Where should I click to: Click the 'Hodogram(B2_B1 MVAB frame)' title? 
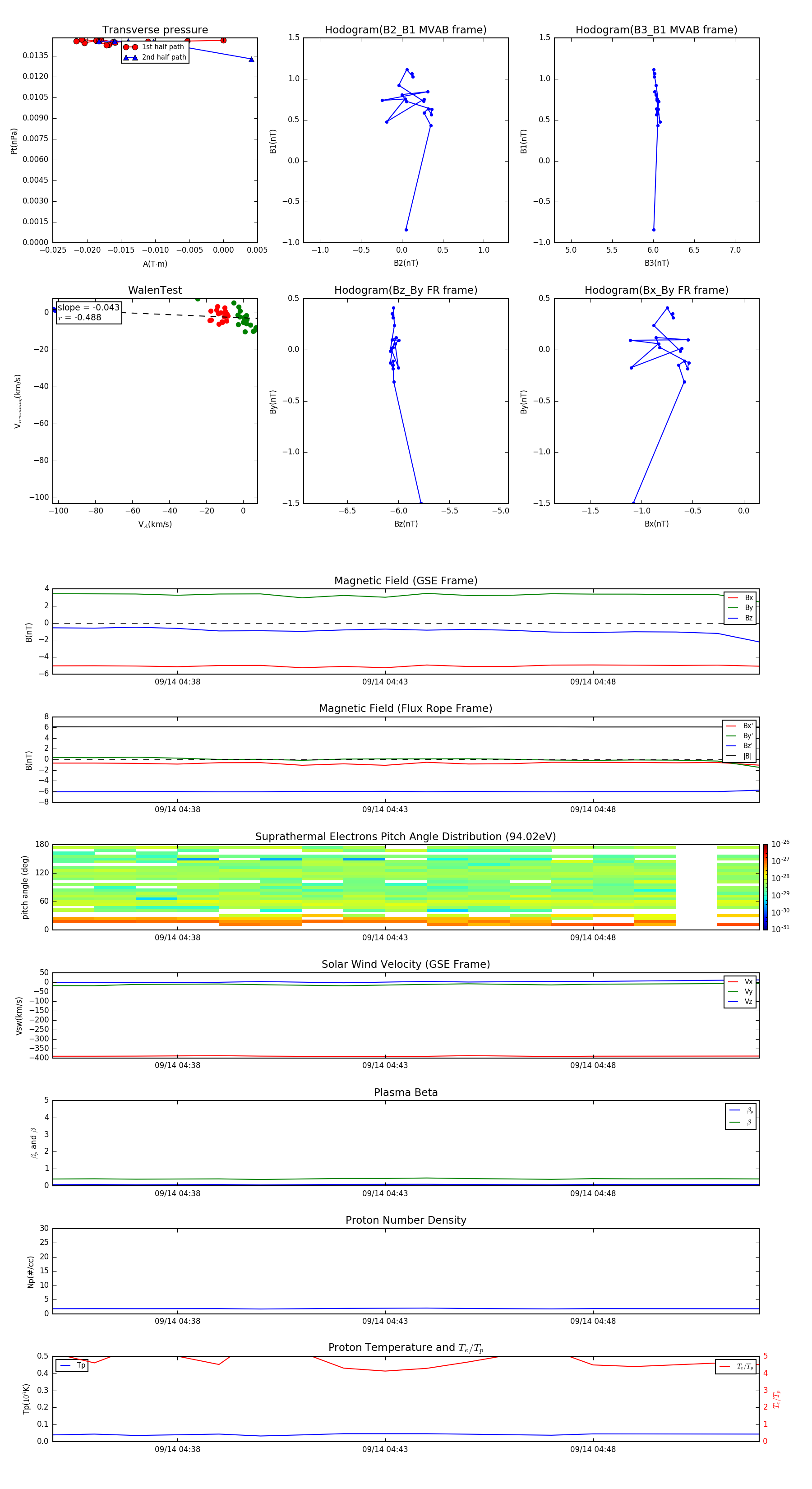406,30
